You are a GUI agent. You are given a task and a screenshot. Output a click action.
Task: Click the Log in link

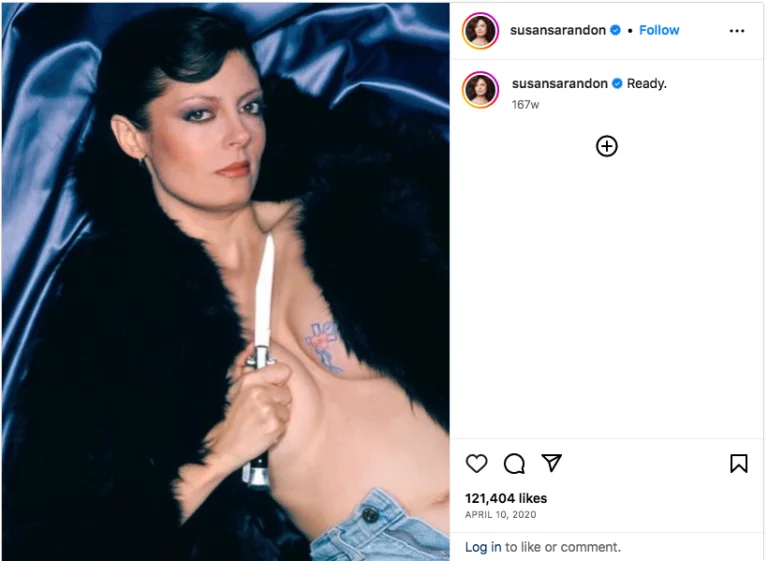pos(483,547)
